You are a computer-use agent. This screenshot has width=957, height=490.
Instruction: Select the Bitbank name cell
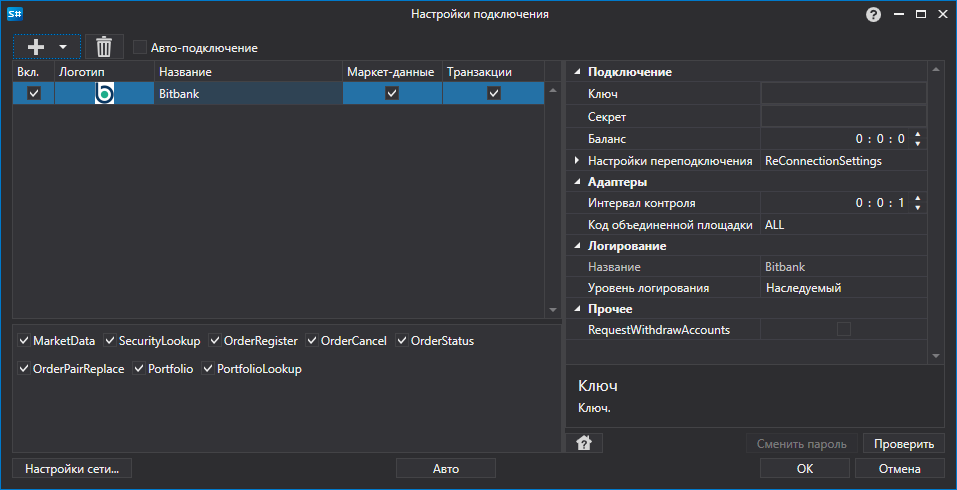pyautogui.click(x=248, y=93)
